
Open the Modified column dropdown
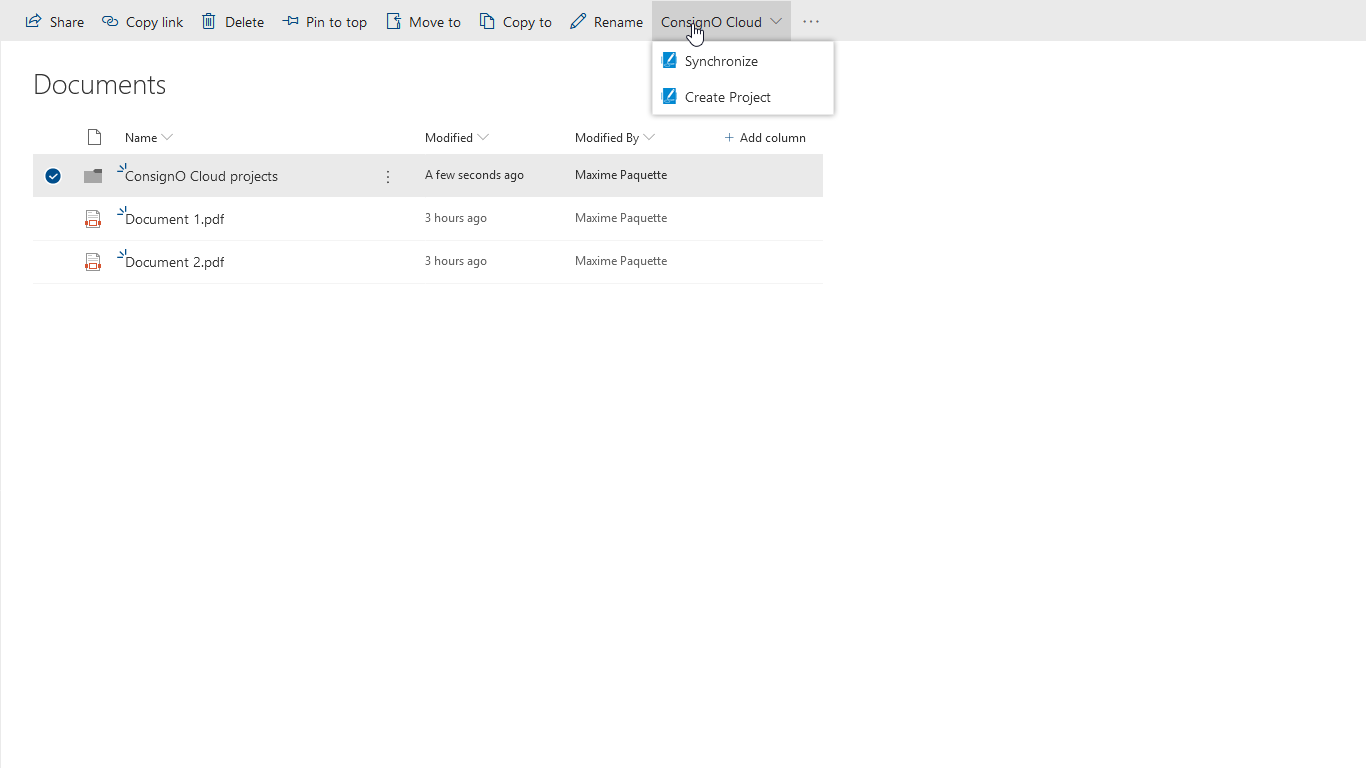click(483, 137)
